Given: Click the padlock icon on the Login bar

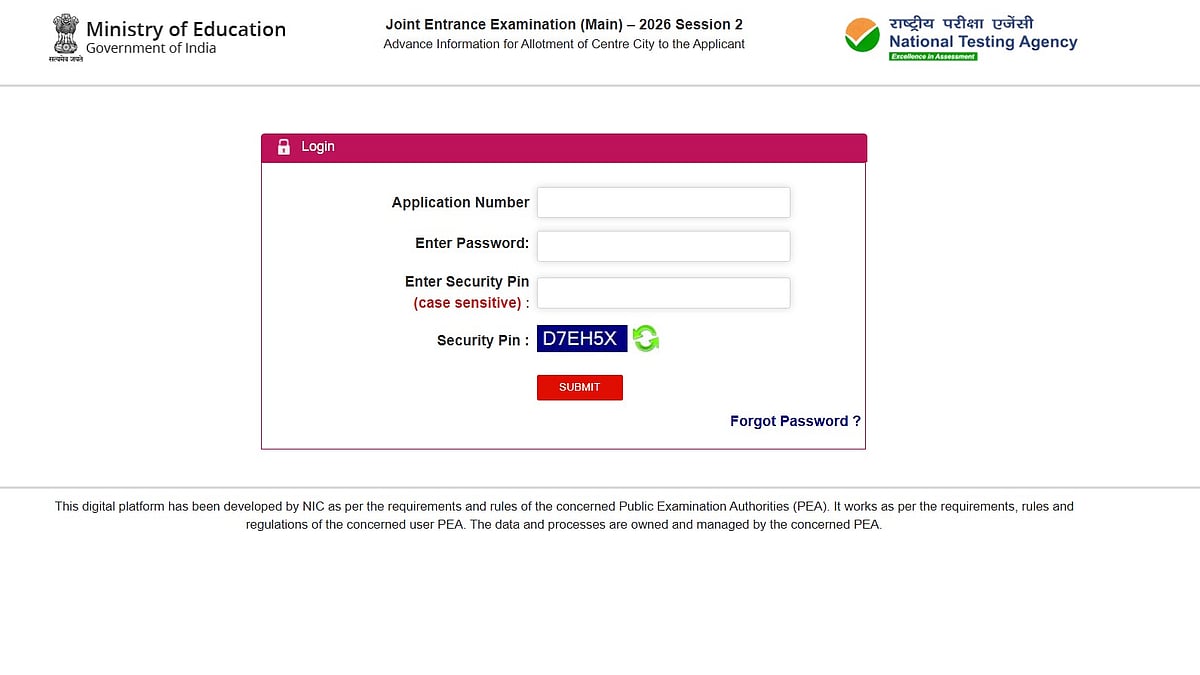Looking at the screenshot, I should click(283, 146).
